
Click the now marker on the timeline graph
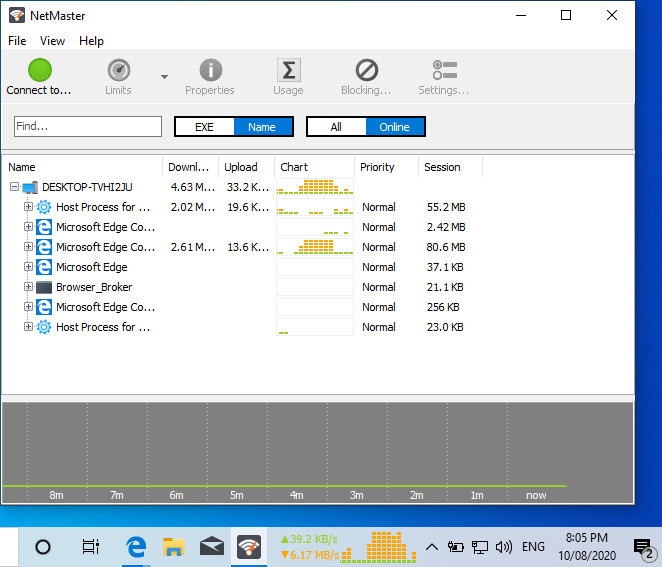(x=536, y=495)
